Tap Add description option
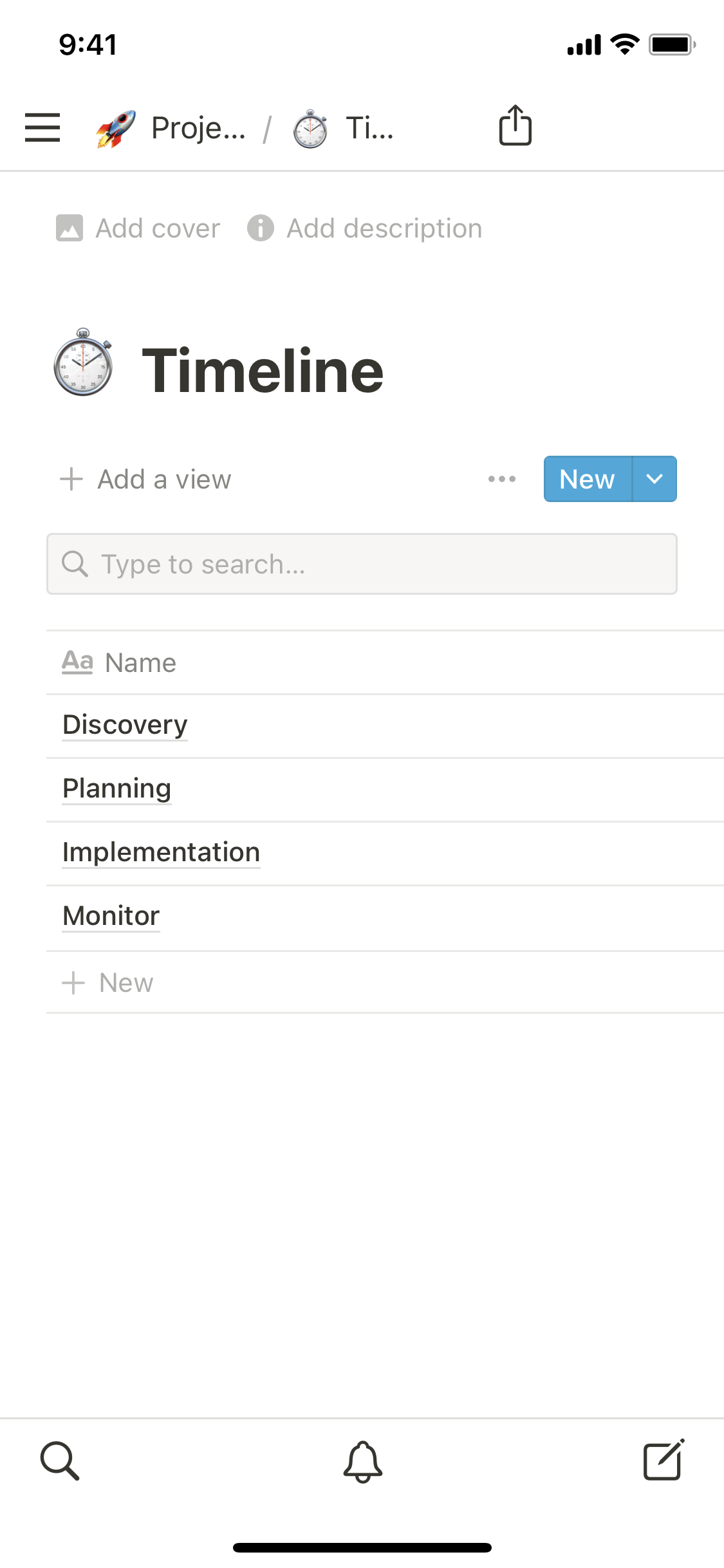 pyautogui.click(x=365, y=229)
